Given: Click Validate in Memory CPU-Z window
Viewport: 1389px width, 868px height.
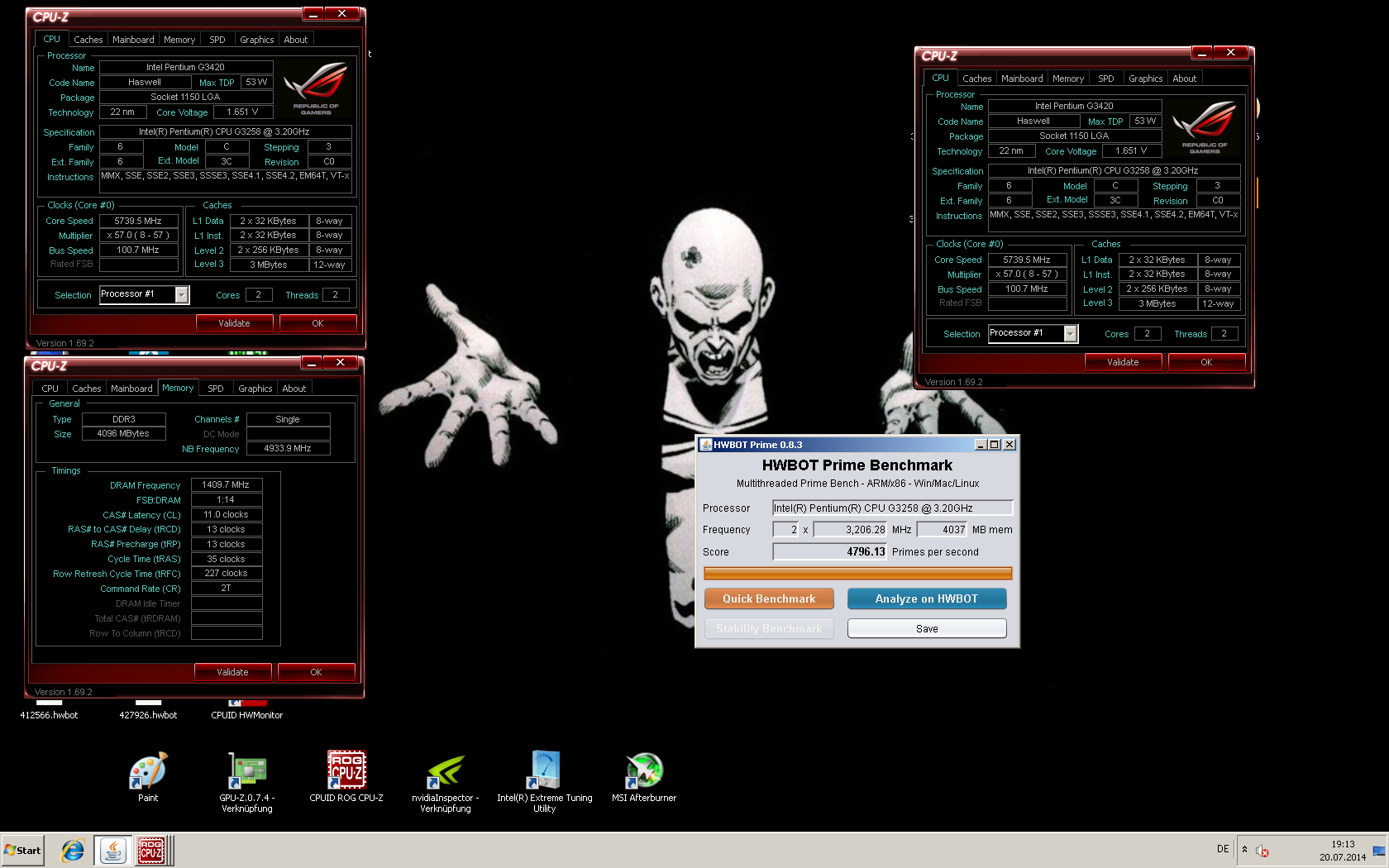Looking at the screenshot, I should coord(232,672).
